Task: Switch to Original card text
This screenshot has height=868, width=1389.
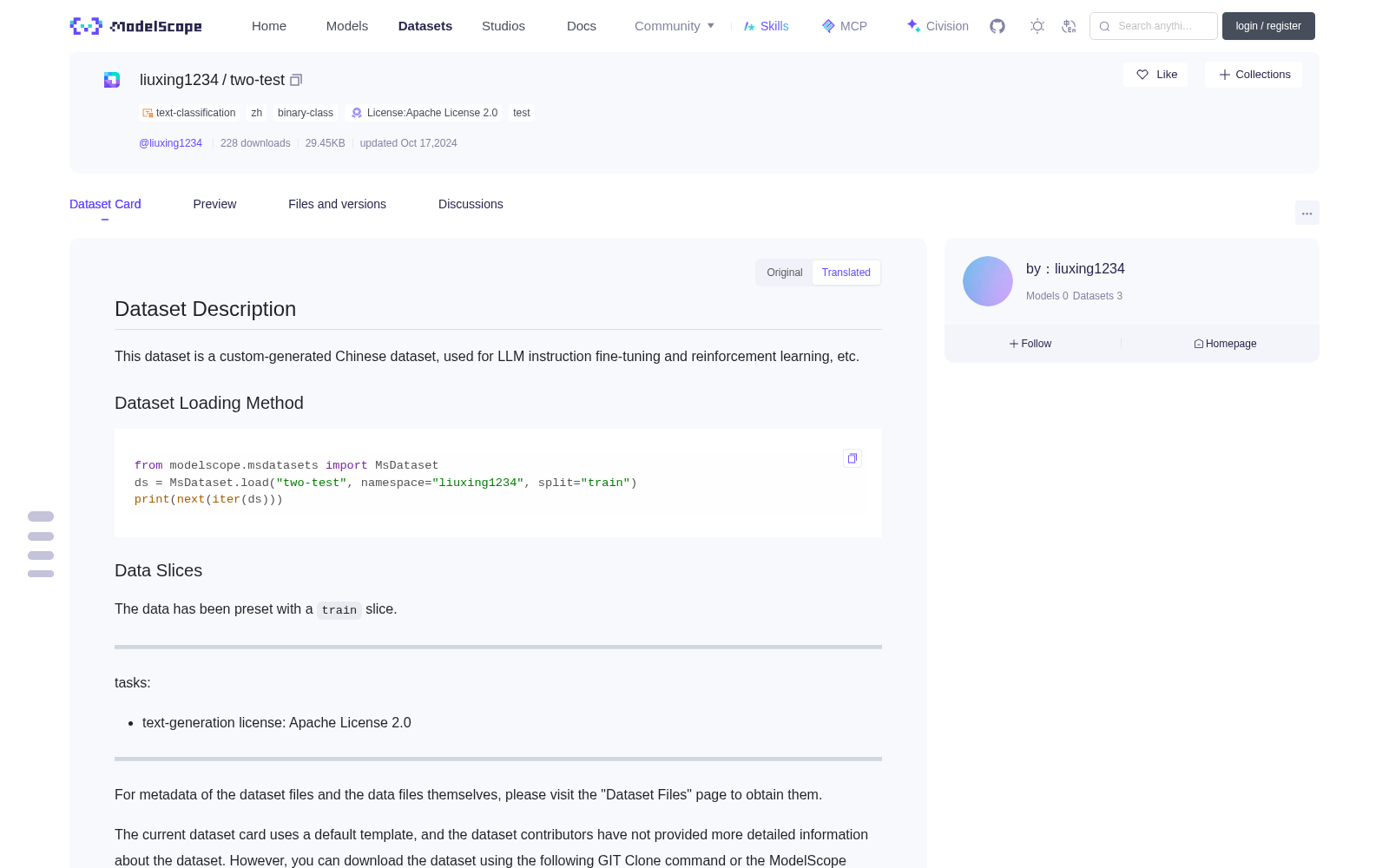Action: [785, 273]
